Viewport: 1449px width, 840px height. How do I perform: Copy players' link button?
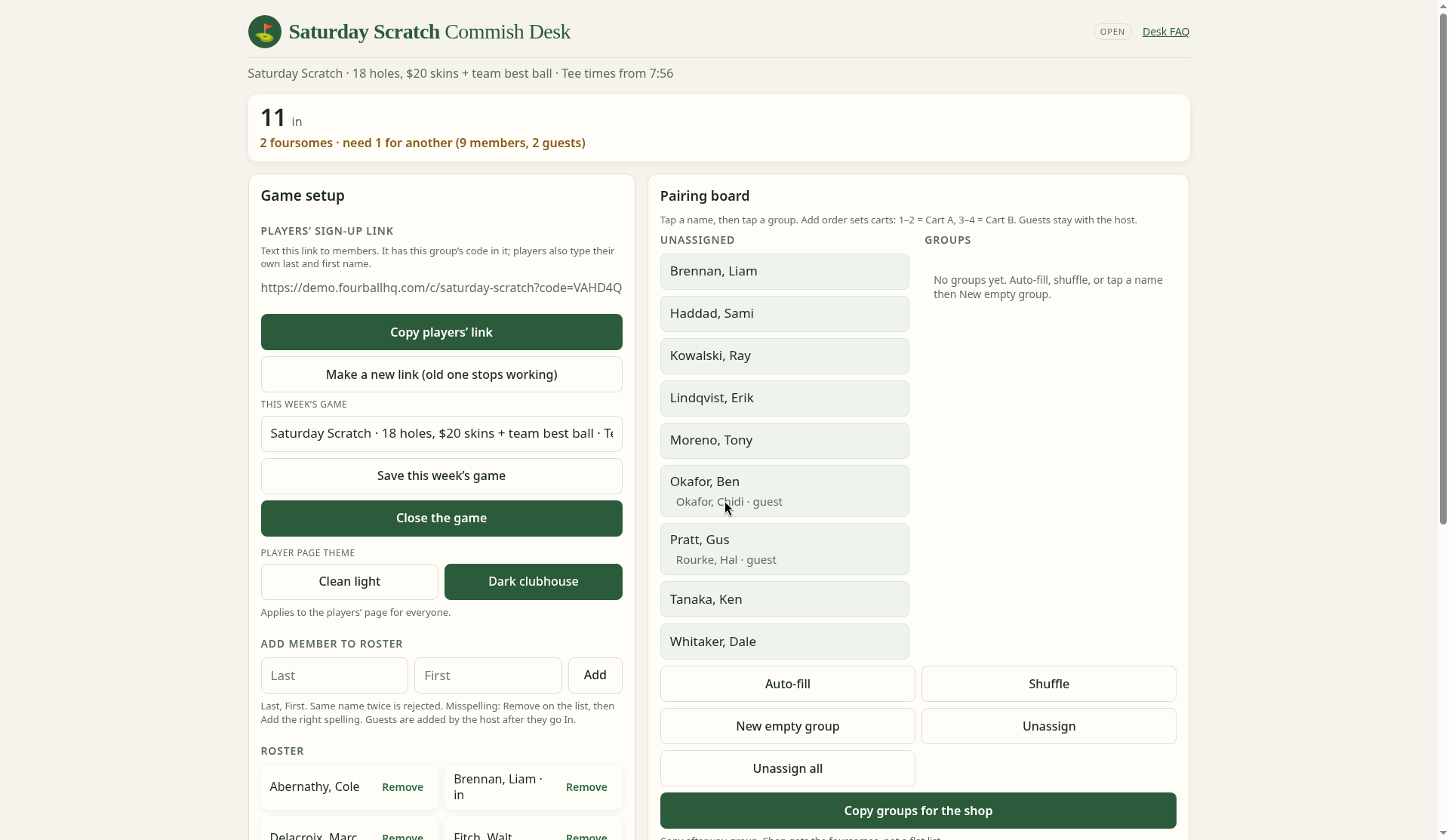[441, 332]
